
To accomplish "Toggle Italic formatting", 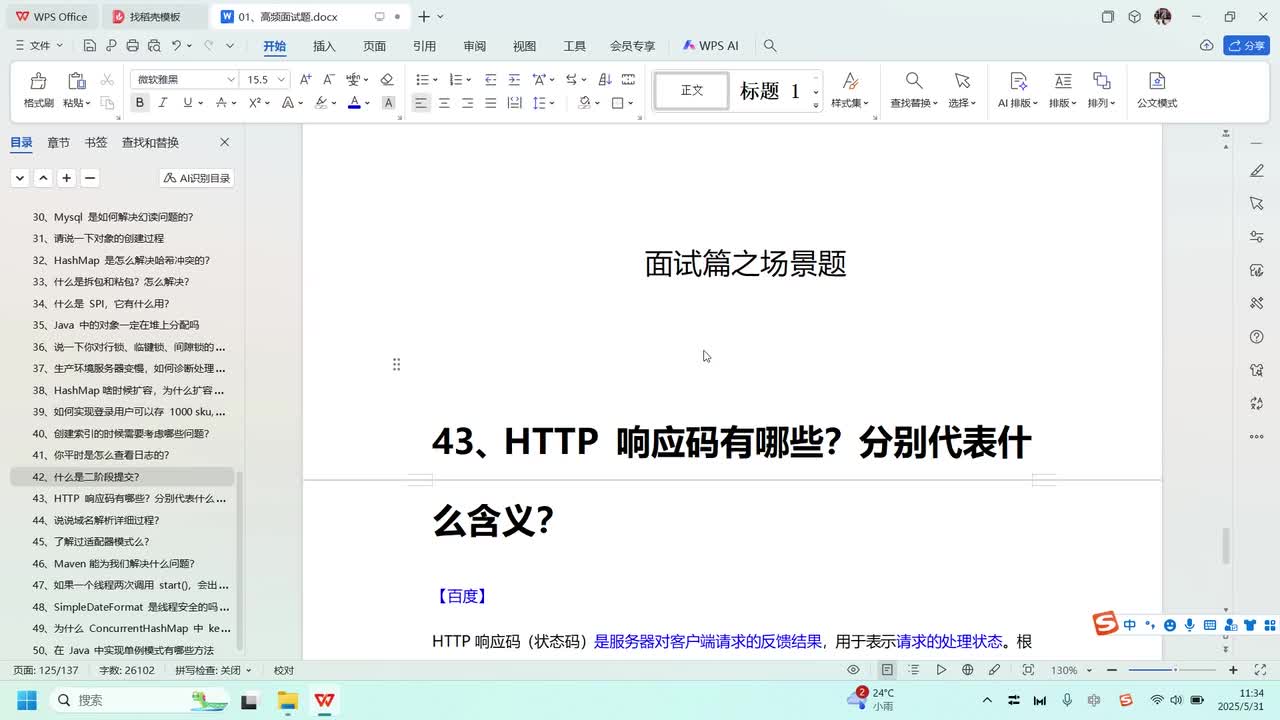I will click(x=164, y=103).
